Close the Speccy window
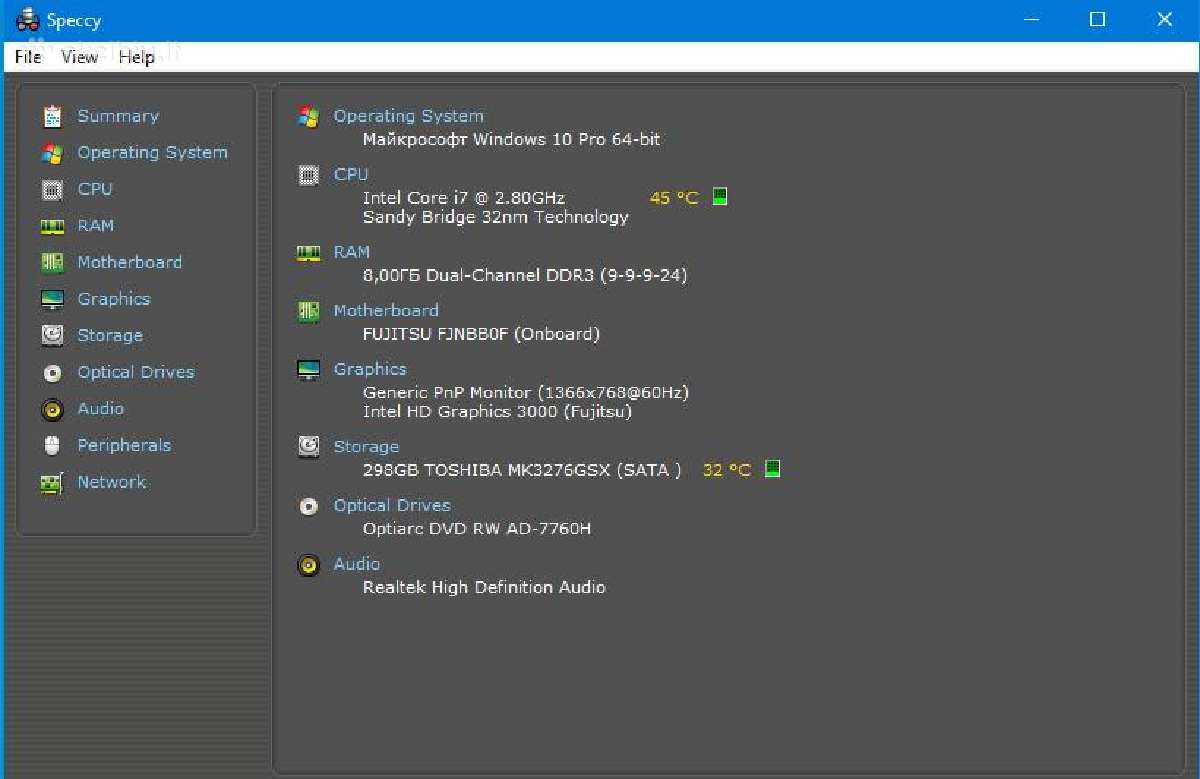This screenshot has width=1200, height=779. point(1164,20)
